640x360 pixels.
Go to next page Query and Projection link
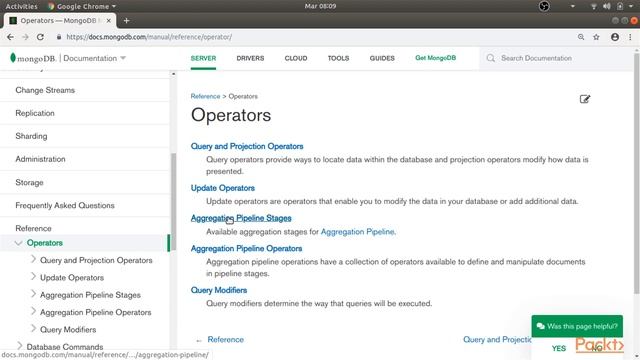(x=497, y=340)
